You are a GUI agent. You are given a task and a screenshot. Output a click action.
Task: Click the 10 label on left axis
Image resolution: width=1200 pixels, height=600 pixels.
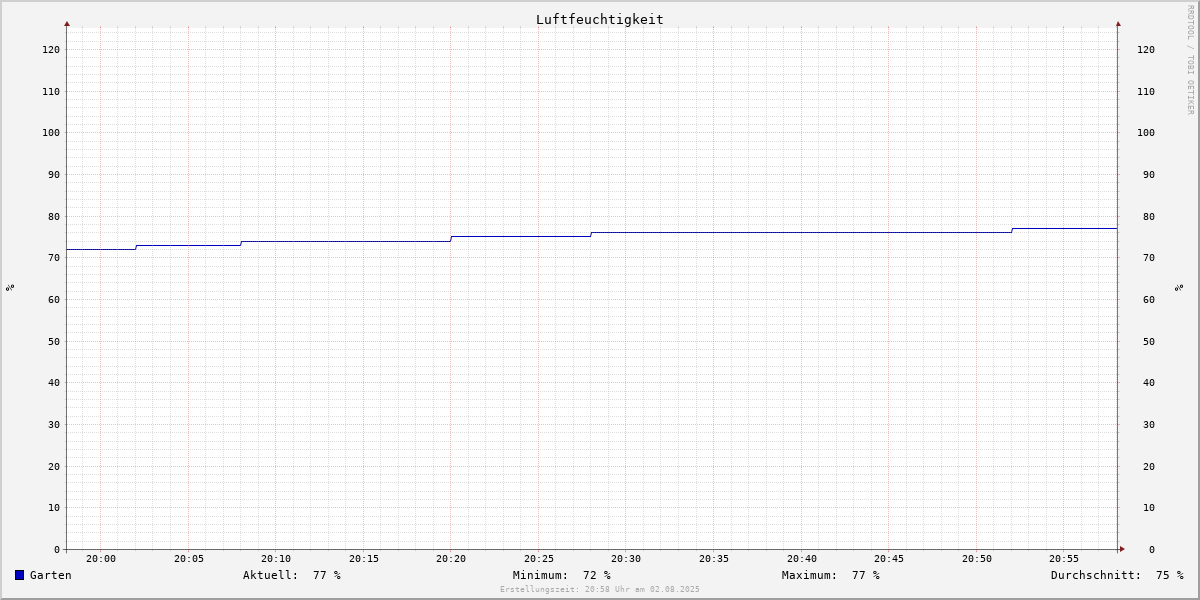[x=54, y=507]
